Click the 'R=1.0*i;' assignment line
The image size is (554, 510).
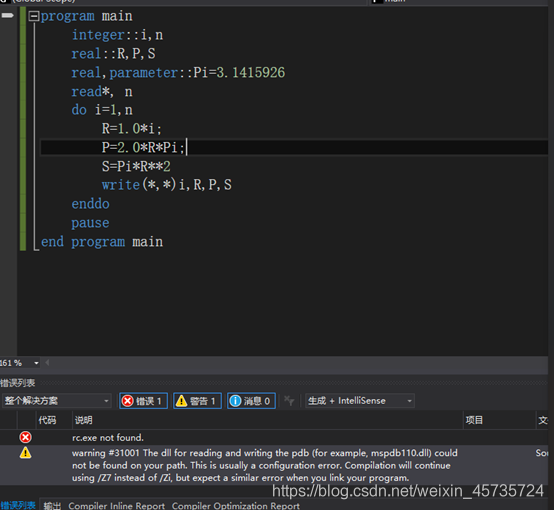tap(131, 129)
